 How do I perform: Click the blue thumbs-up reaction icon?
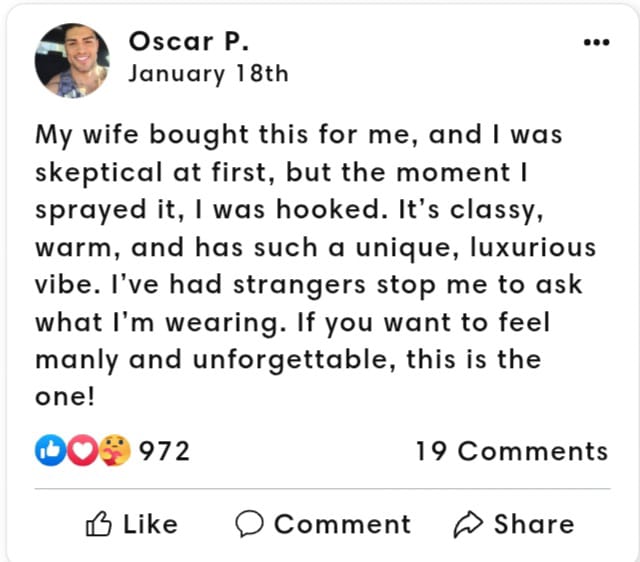click(x=48, y=451)
